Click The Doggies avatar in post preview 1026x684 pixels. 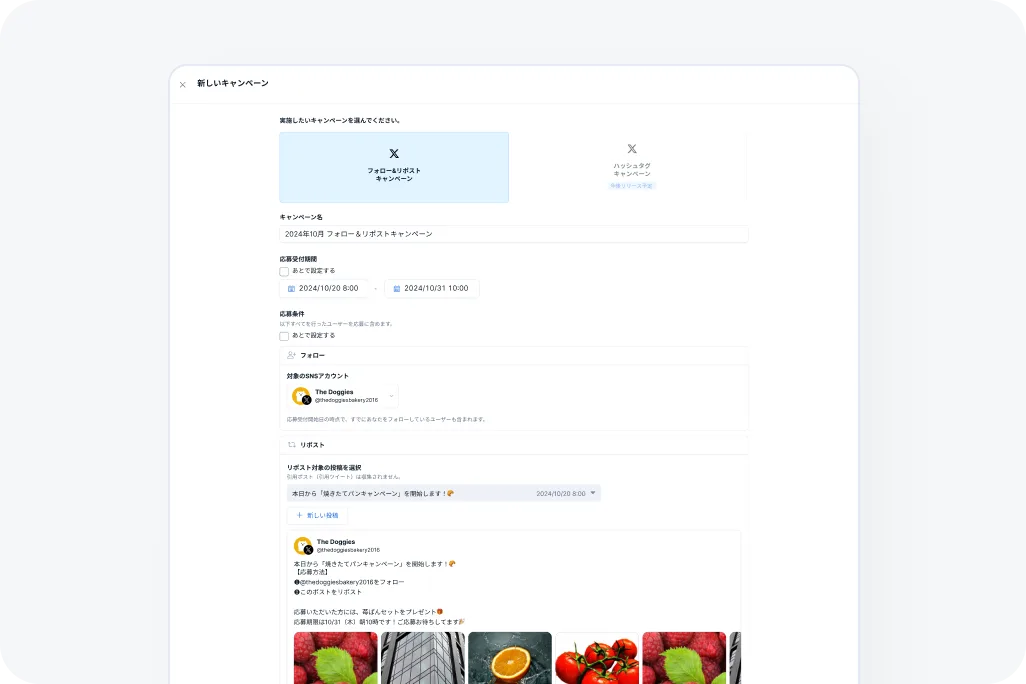point(303,546)
